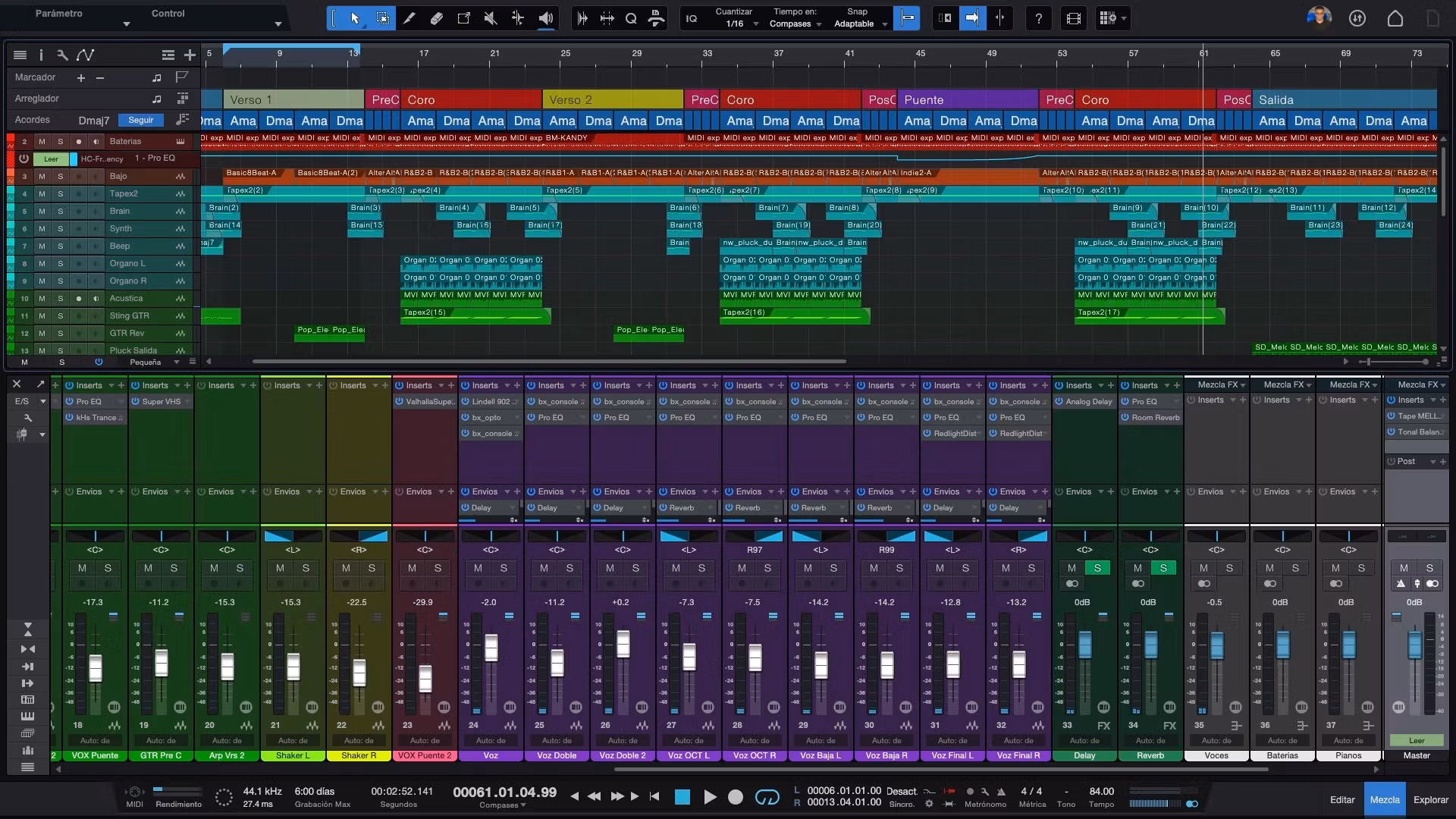The height and width of the screenshot is (819, 1456).
Task: Select the Range selection tool
Action: tap(383, 17)
